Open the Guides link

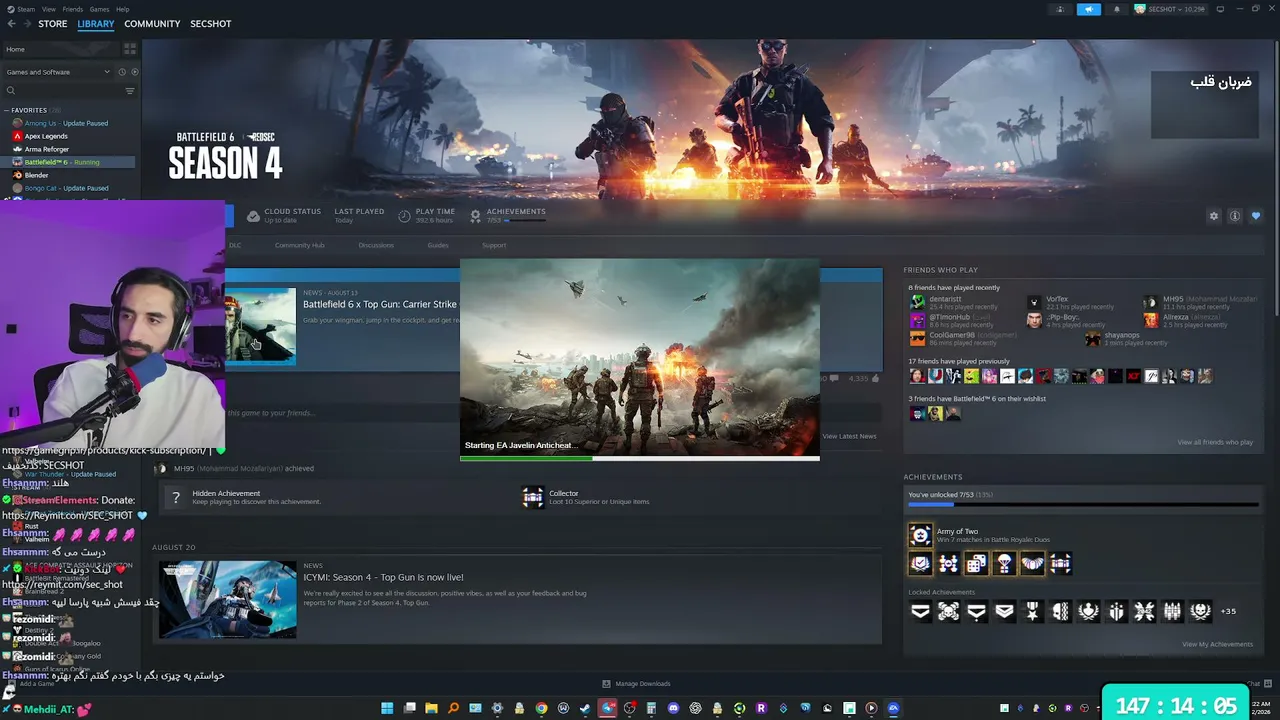[x=438, y=245]
